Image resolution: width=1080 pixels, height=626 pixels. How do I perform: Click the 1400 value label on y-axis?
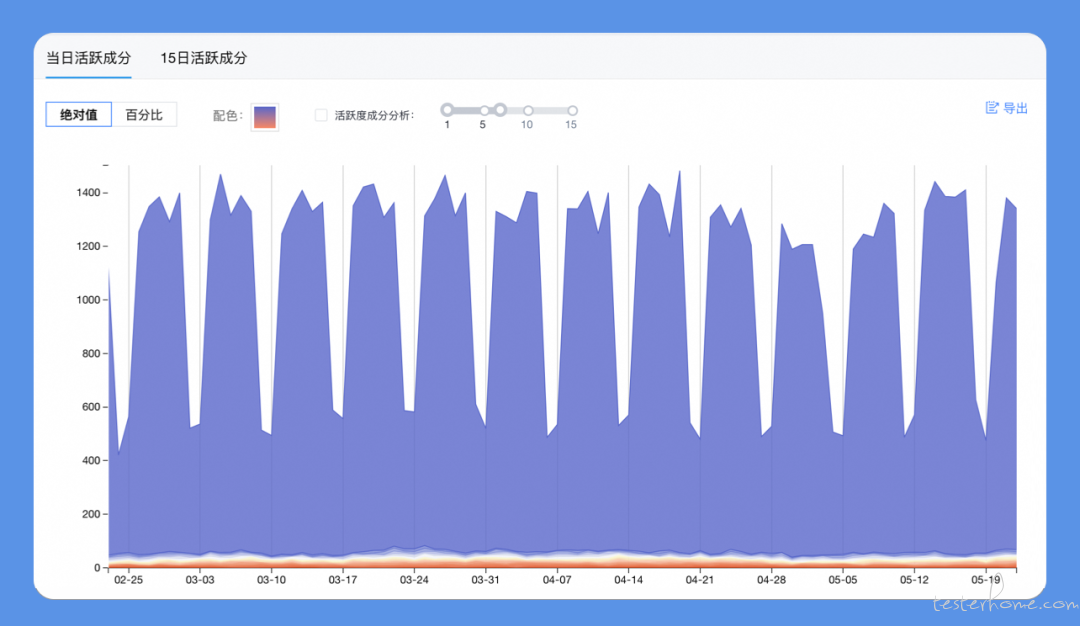point(88,193)
